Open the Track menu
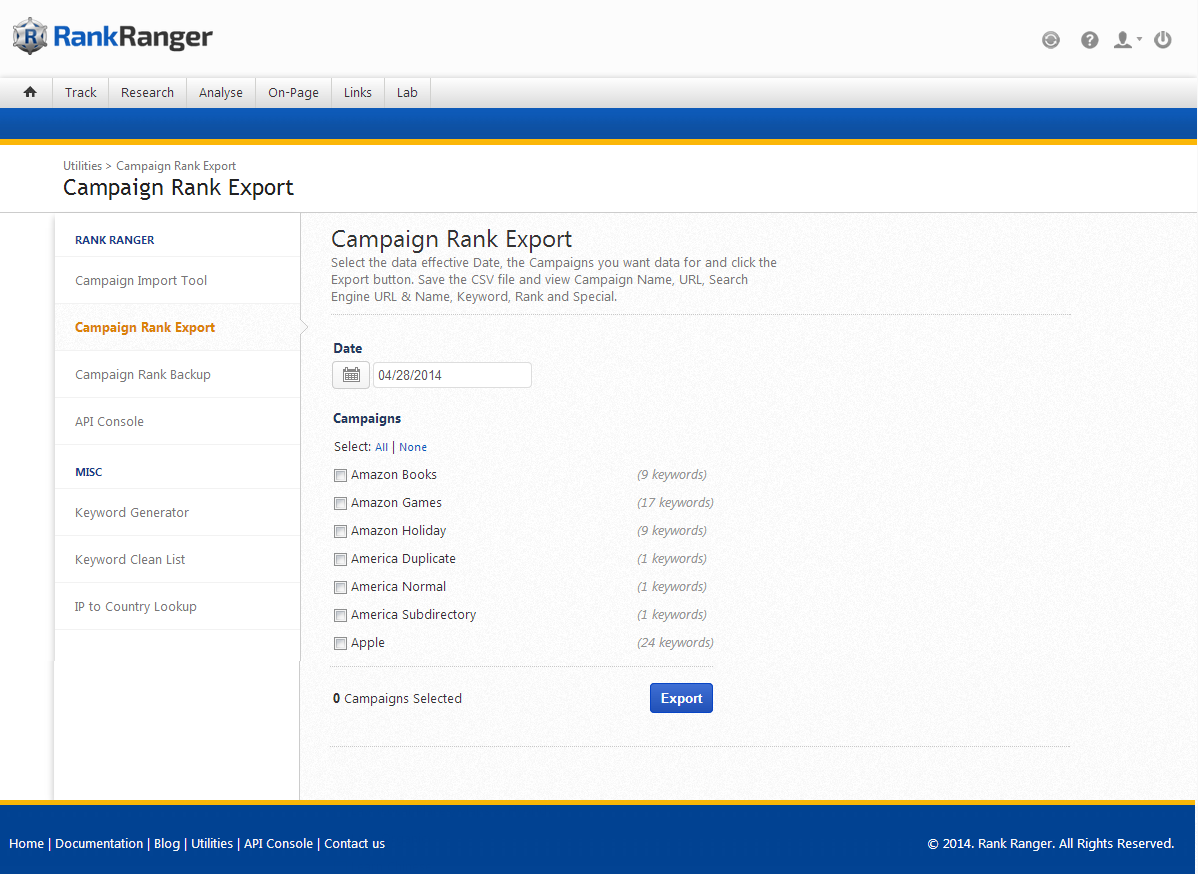This screenshot has height=874, width=1198. click(81, 92)
